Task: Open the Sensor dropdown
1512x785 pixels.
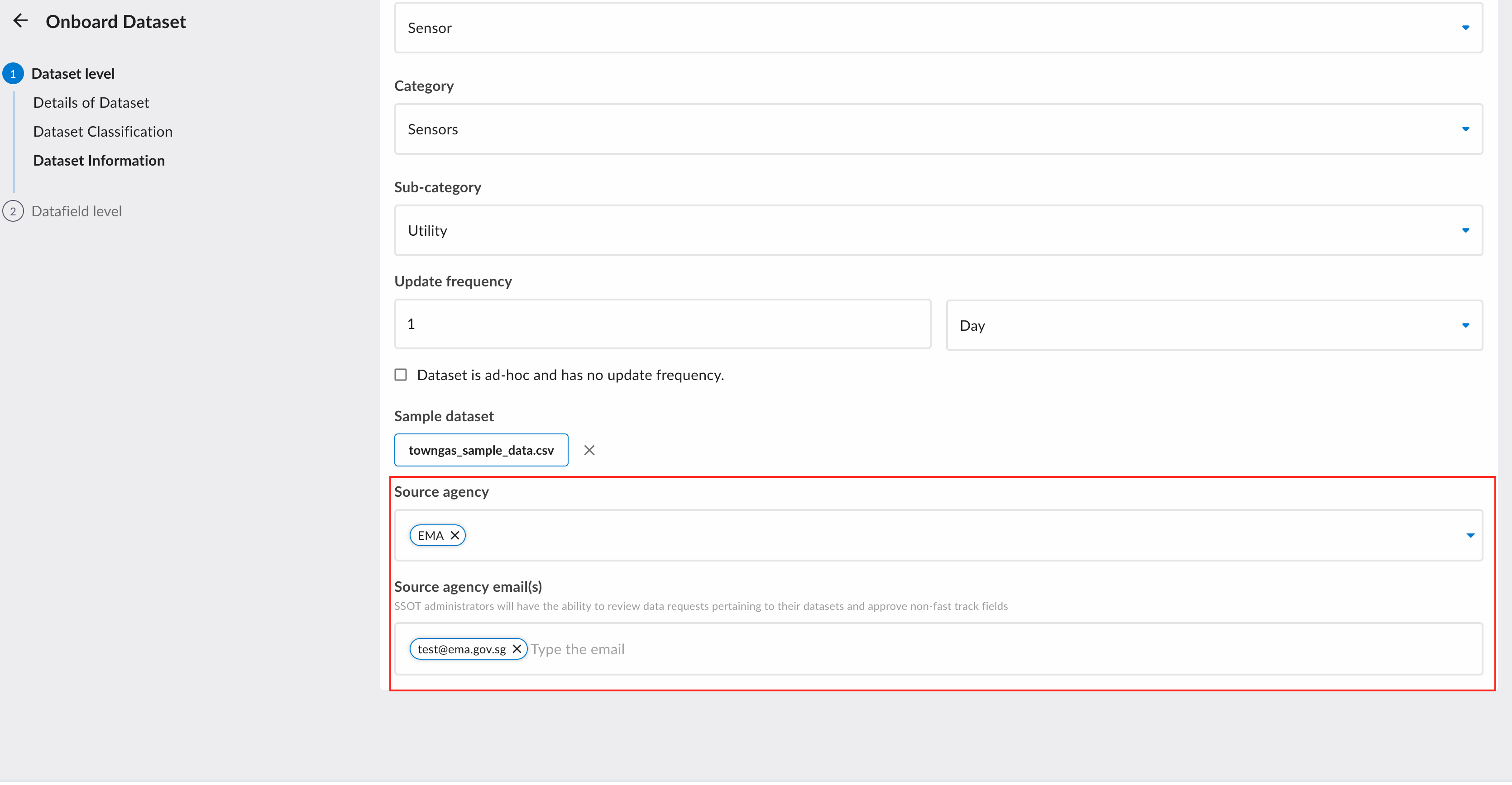Action: (938, 28)
